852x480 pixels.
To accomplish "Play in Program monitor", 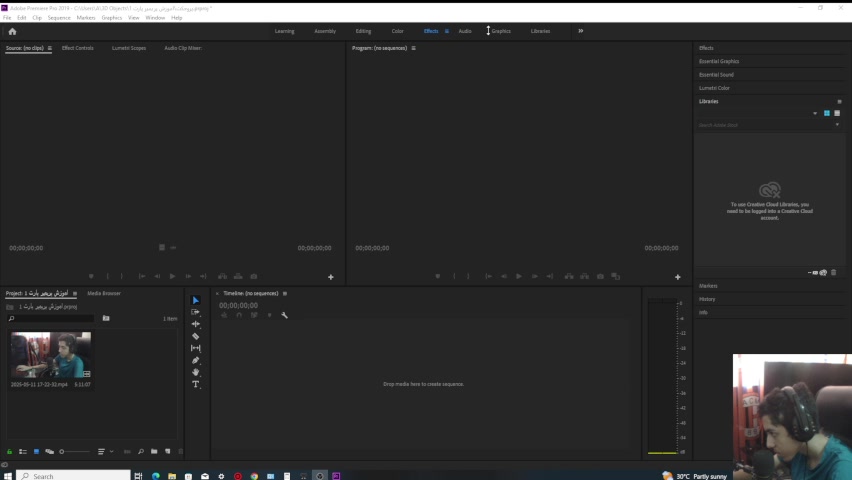I will tap(519, 276).
